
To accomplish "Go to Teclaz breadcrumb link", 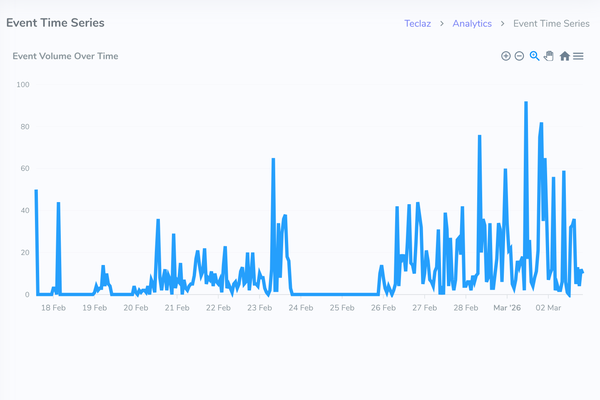I will click(x=417, y=24).
